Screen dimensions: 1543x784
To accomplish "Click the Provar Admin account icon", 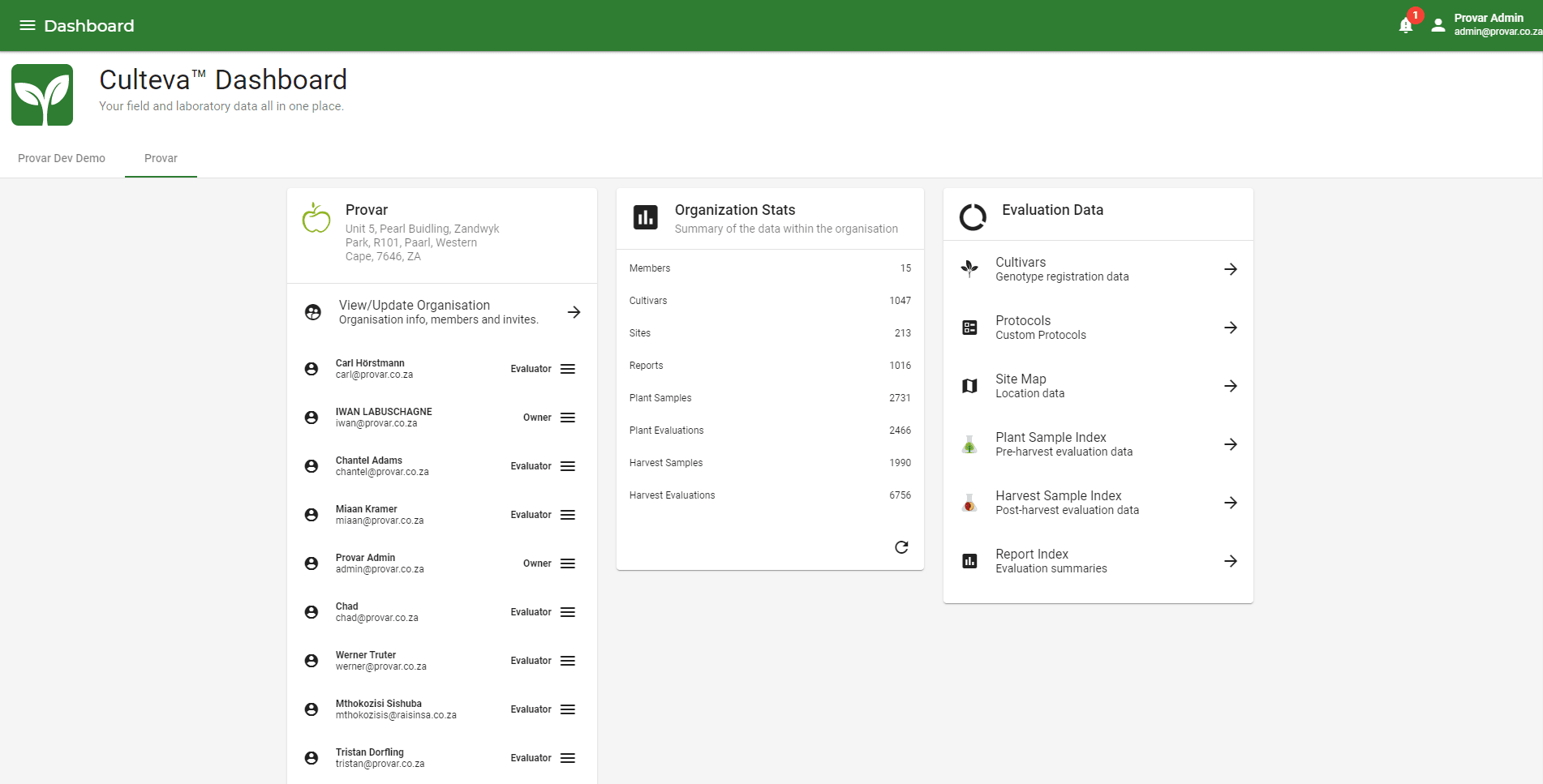I will (x=1438, y=25).
